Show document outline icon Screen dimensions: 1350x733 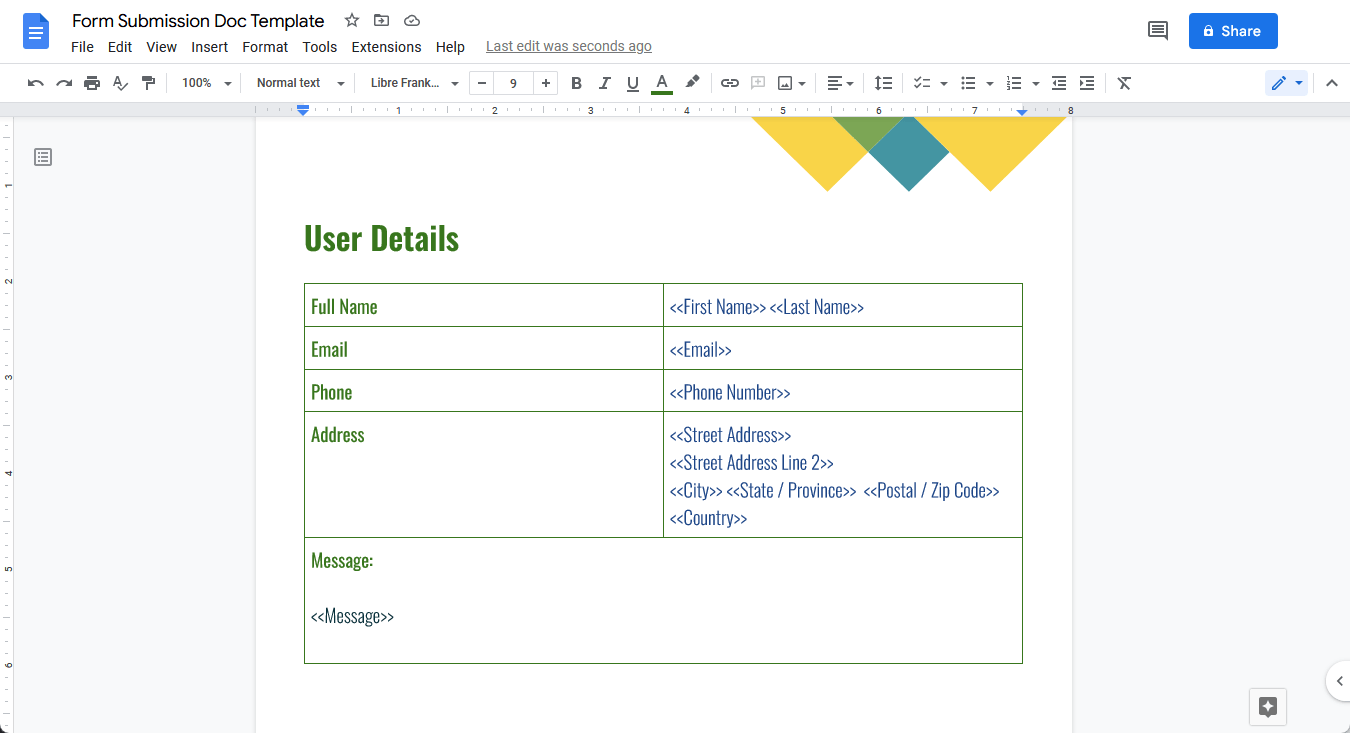tap(43, 157)
